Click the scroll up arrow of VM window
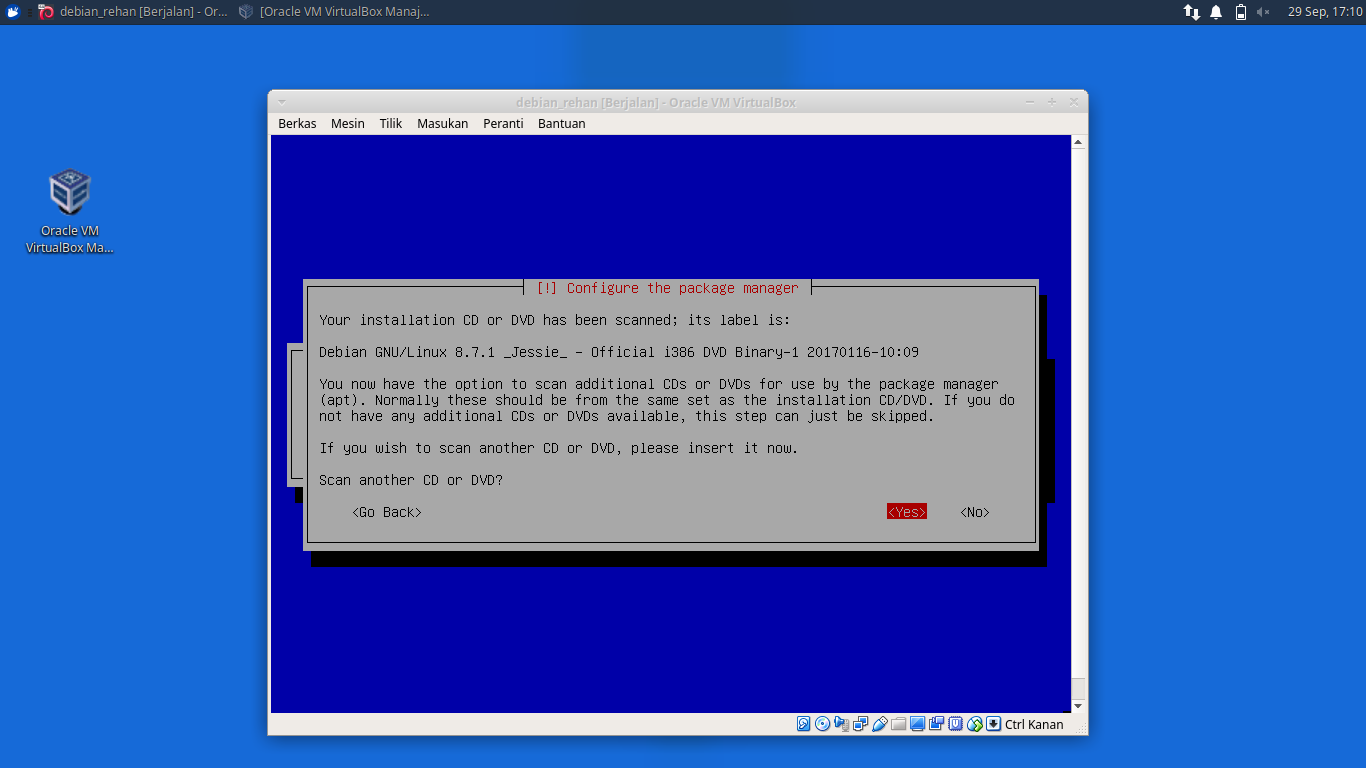The height and width of the screenshot is (768, 1366). click(1078, 142)
